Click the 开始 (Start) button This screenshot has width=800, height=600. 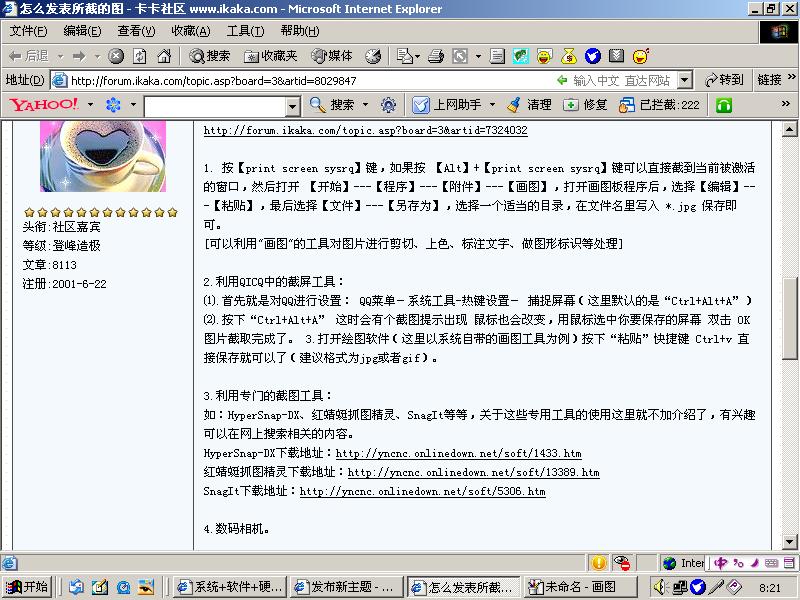click(x=28, y=587)
